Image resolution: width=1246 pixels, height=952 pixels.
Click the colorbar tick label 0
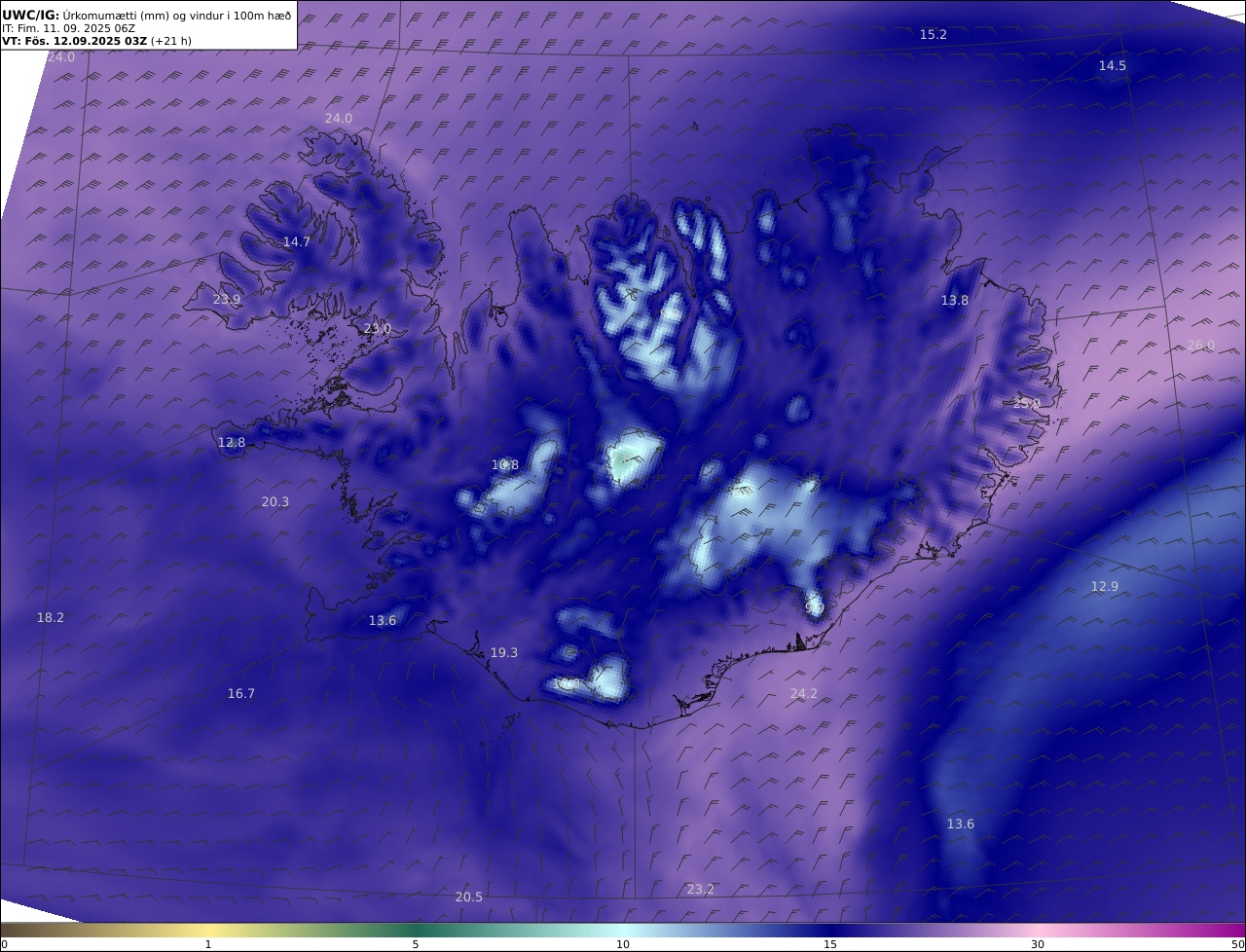[x=4, y=944]
